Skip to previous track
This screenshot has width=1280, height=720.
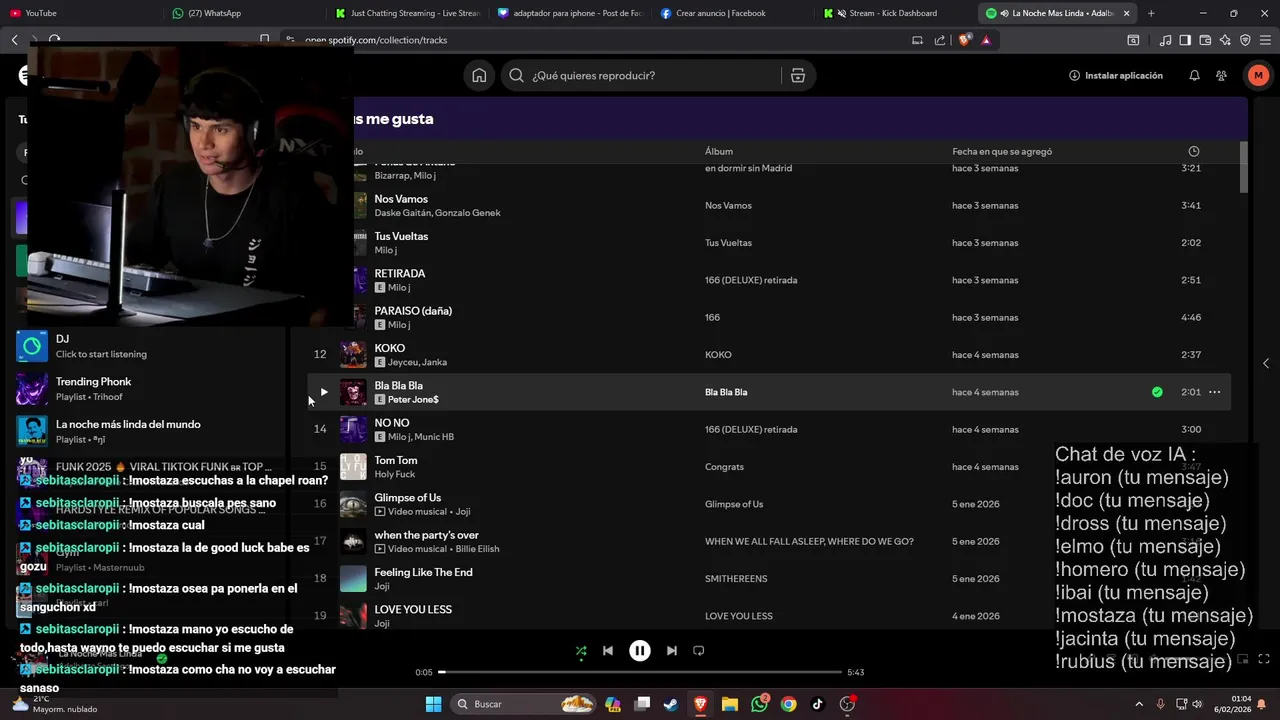point(608,651)
